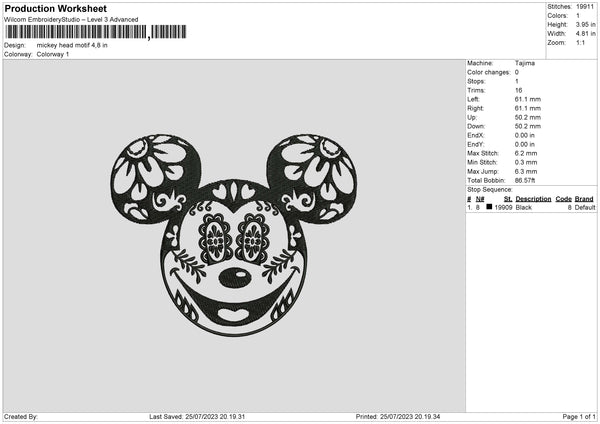Select stitch count 19909 in stop sequence

pyautogui.click(x=503, y=207)
